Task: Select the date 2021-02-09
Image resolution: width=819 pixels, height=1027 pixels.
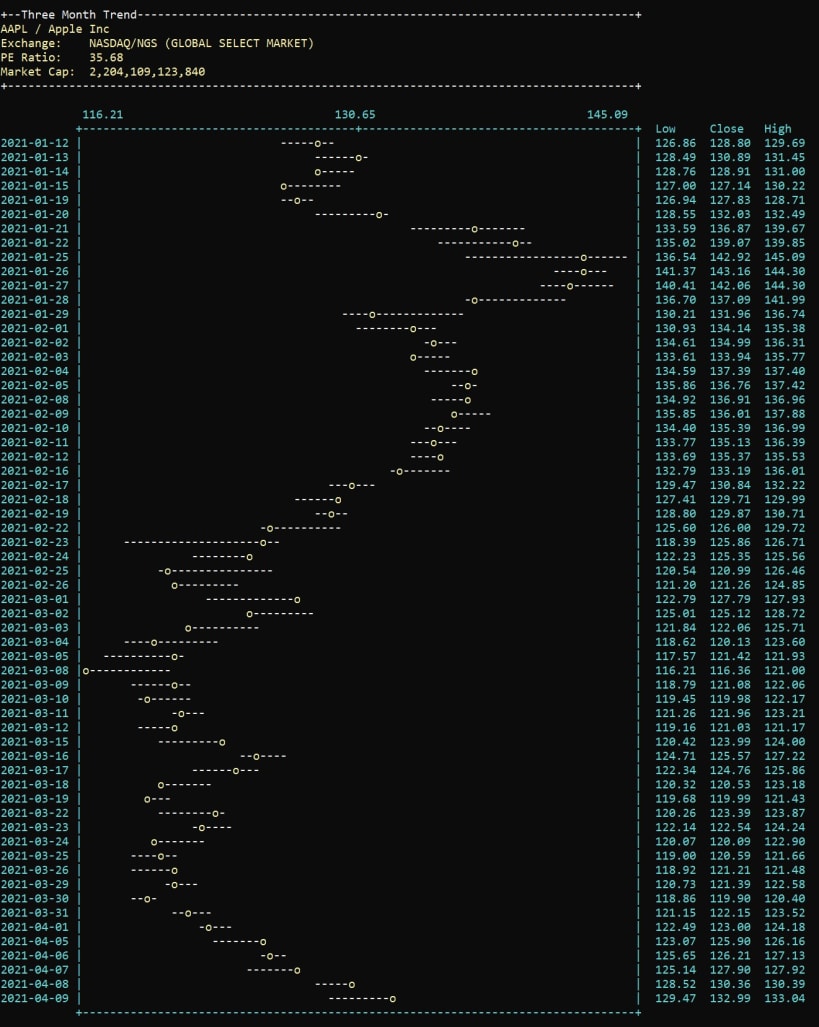Action: (35, 414)
